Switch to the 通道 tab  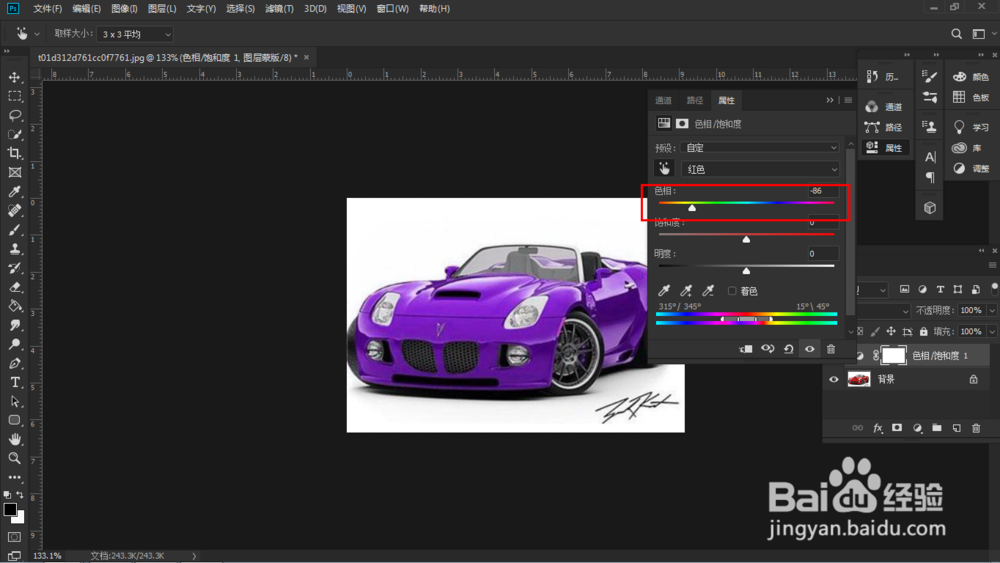[663, 100]
